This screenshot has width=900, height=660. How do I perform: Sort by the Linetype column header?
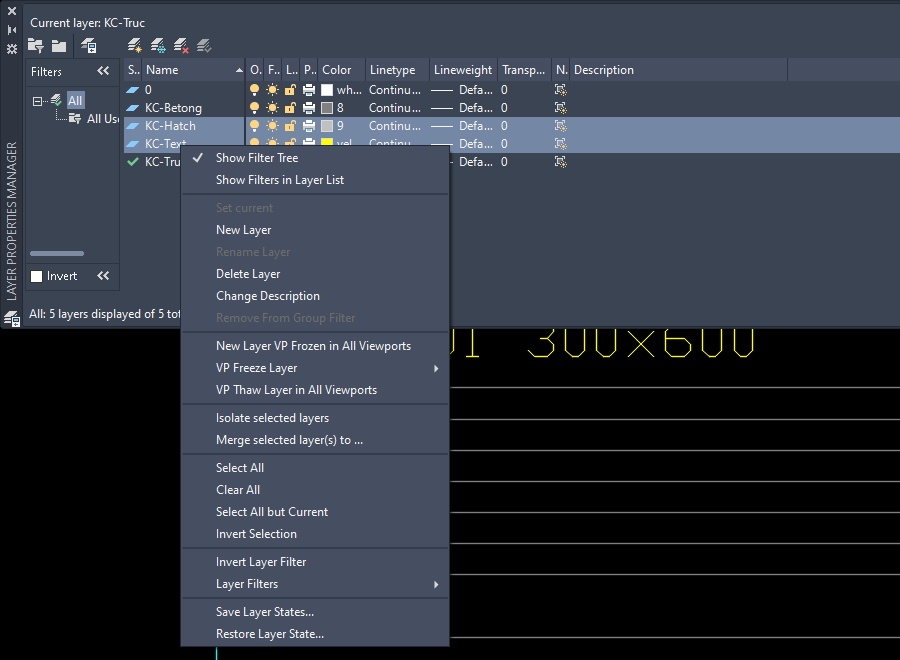point(397,70)
